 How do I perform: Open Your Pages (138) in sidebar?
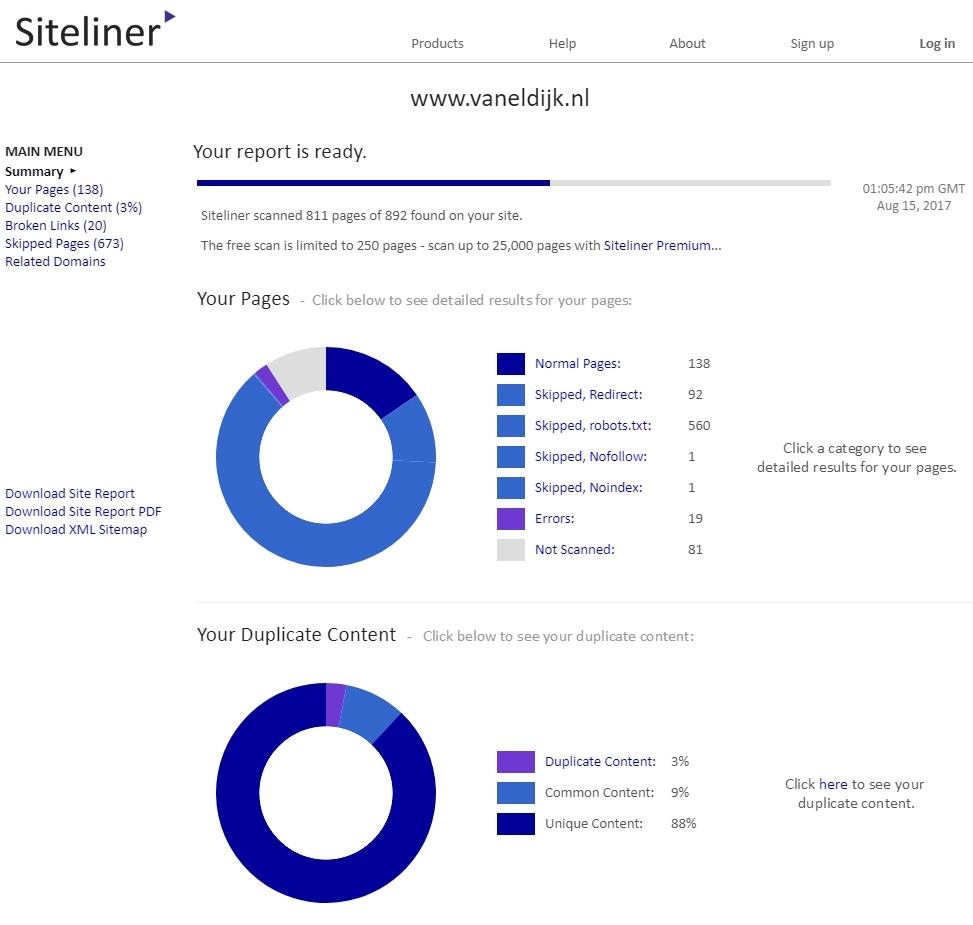point(54,189)
